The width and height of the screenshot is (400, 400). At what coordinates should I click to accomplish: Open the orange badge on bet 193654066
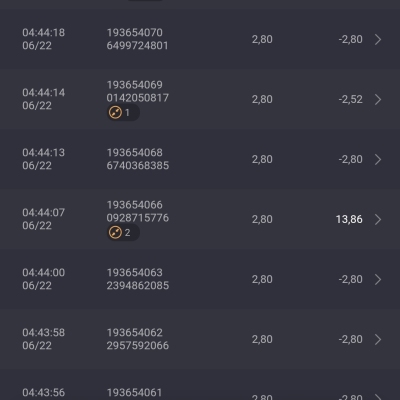click(123, 233)
